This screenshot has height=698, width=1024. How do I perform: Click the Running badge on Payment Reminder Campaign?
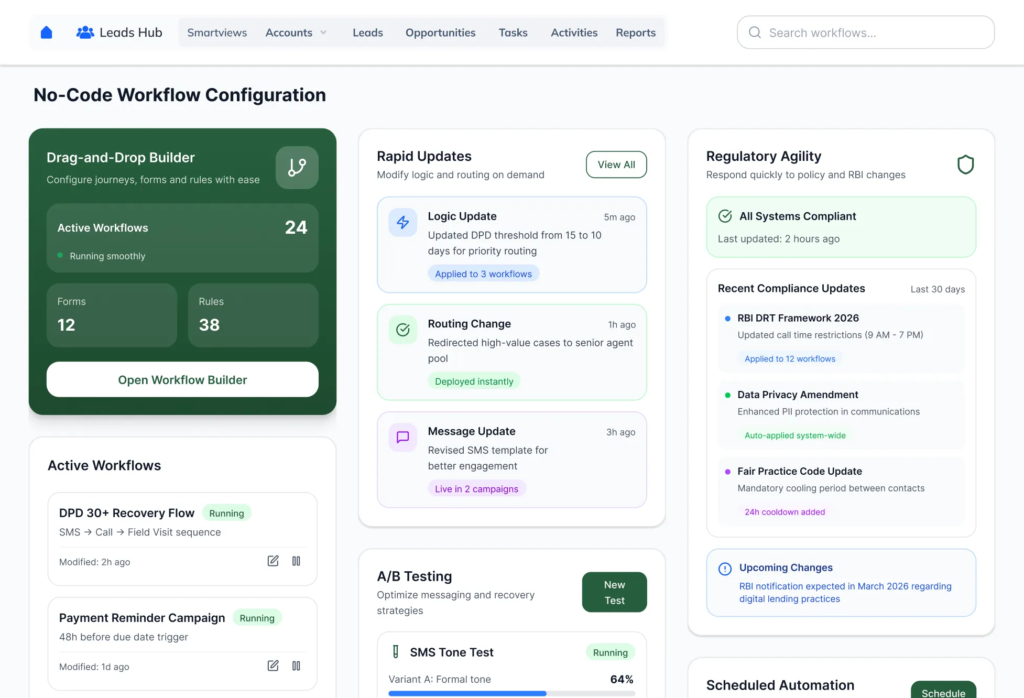(x=257, y=618)
